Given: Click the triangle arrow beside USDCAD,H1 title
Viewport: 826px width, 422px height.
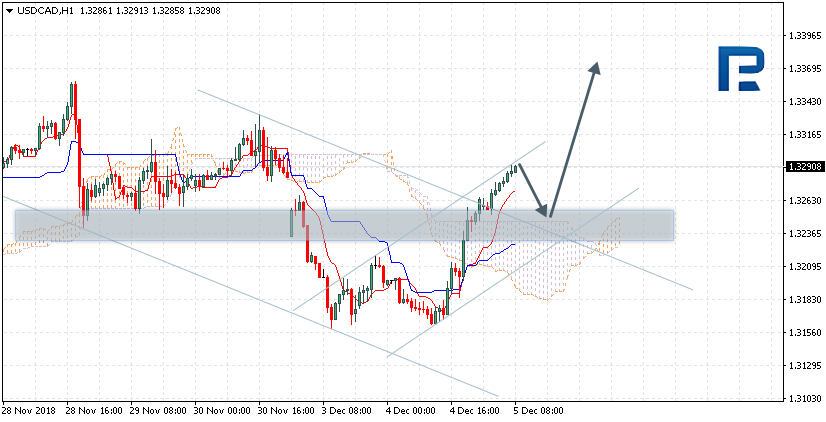Looking at the screenshot, I should pyautogui.click(x=8, y=10).
